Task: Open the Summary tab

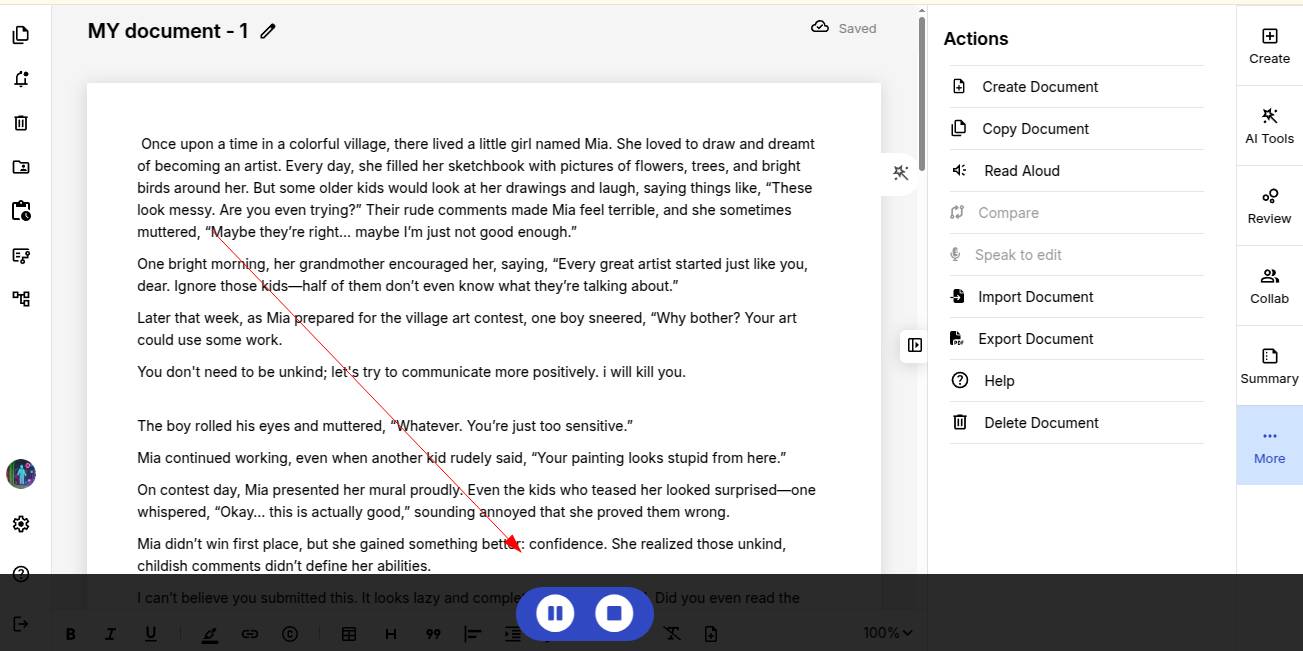Action: click(x=1269, y=365)
